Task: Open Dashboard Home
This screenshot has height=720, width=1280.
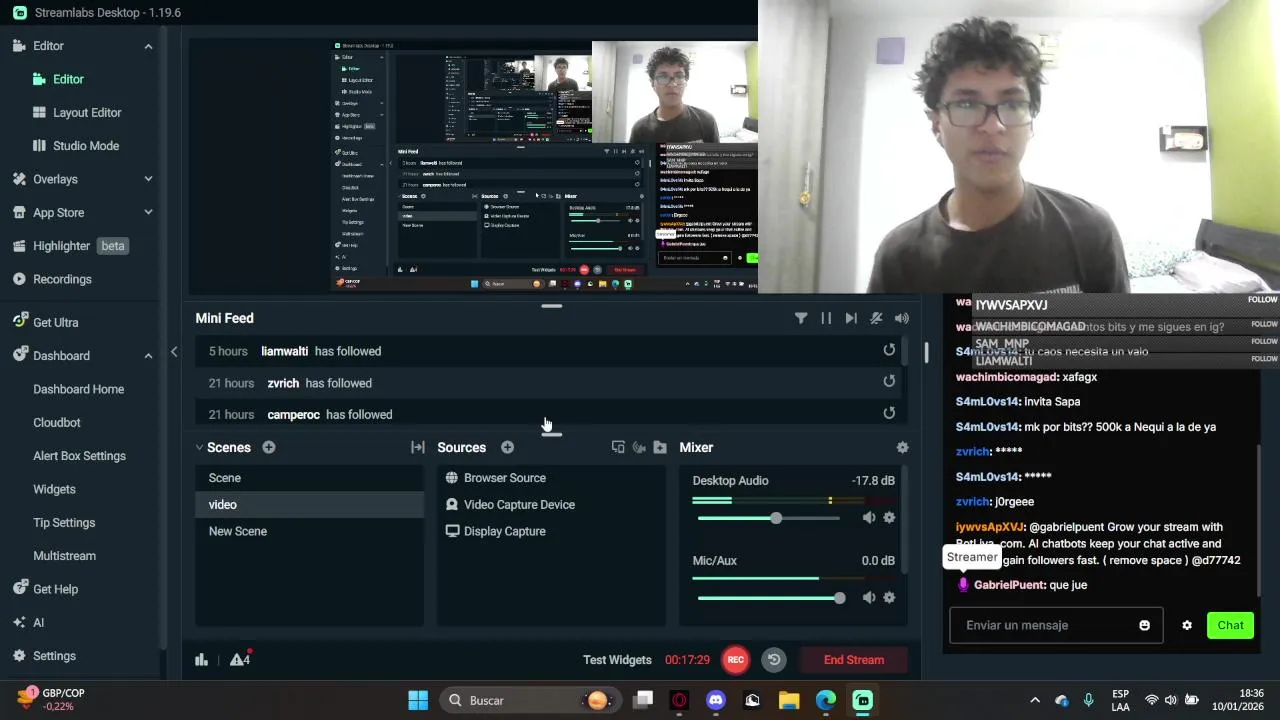Action: point(78,389)
